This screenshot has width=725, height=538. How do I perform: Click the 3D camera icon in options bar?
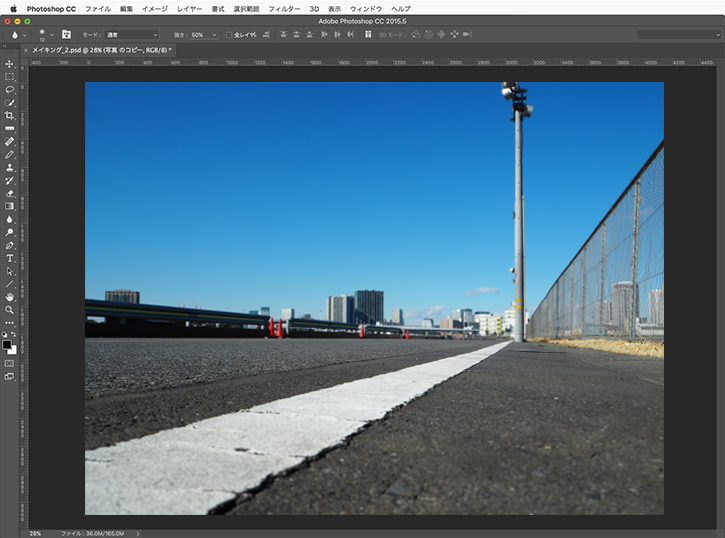[467, 35]
